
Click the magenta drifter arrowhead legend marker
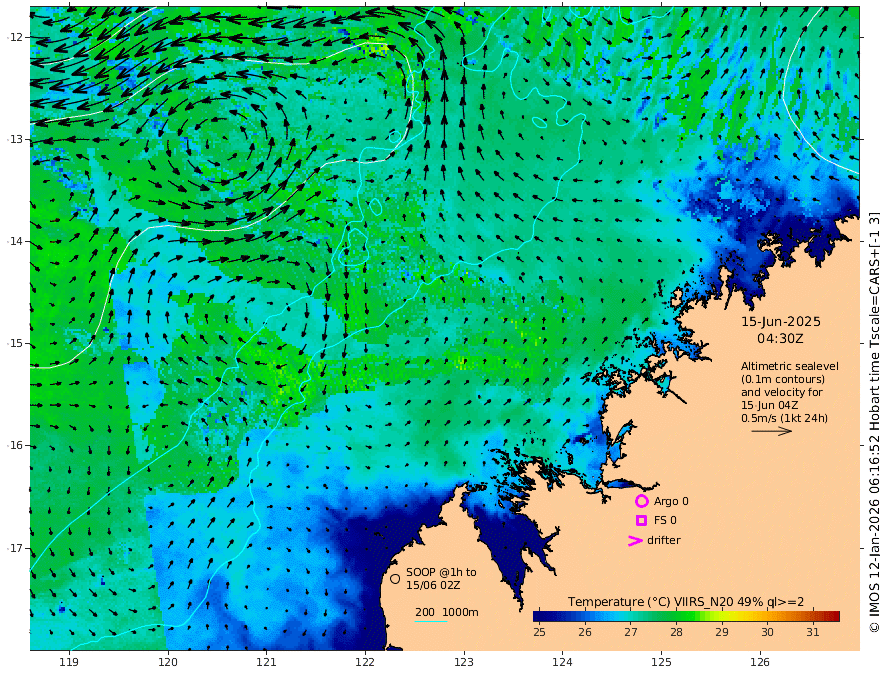point(635,541)
